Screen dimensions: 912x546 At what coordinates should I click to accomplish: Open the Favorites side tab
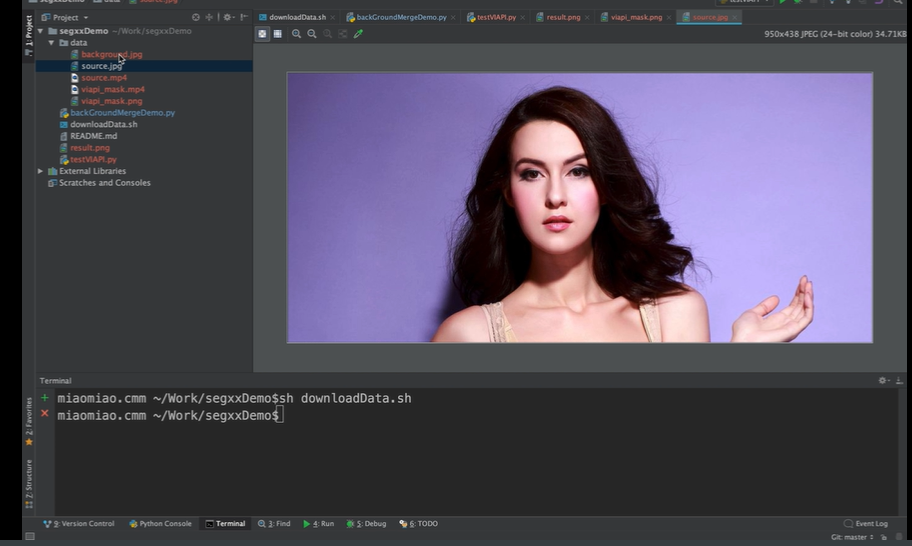(29, 422)
